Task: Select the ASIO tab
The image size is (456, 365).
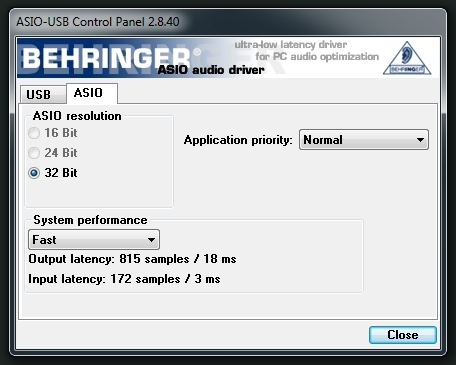Action: [x=92, y=93]
